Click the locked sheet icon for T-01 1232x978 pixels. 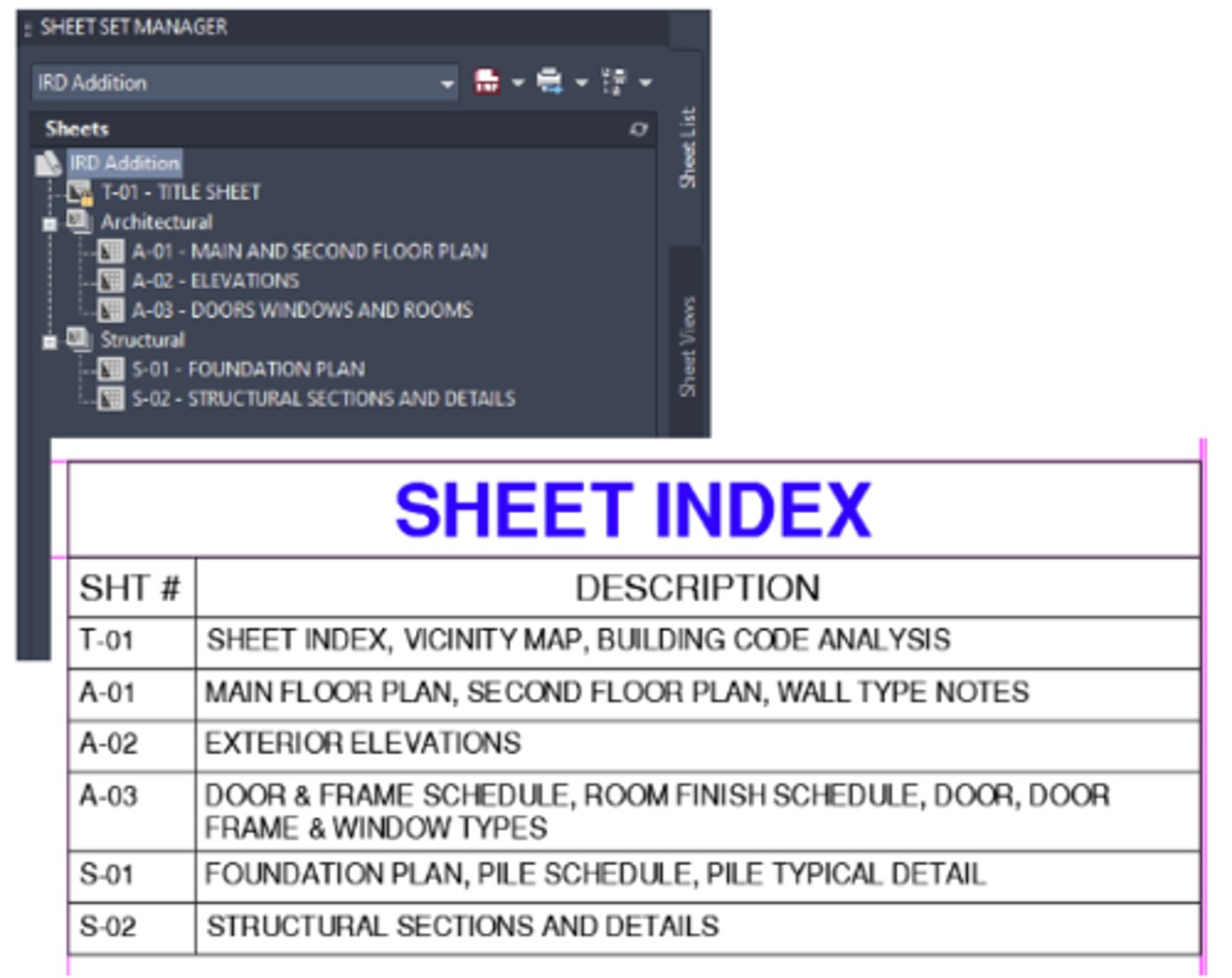(80, 193)
